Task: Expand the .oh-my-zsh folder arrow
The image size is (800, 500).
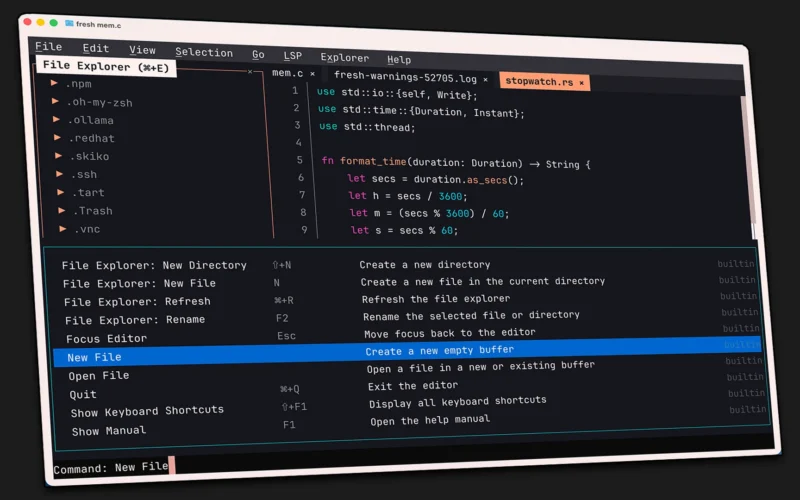Action: point(55,101)
